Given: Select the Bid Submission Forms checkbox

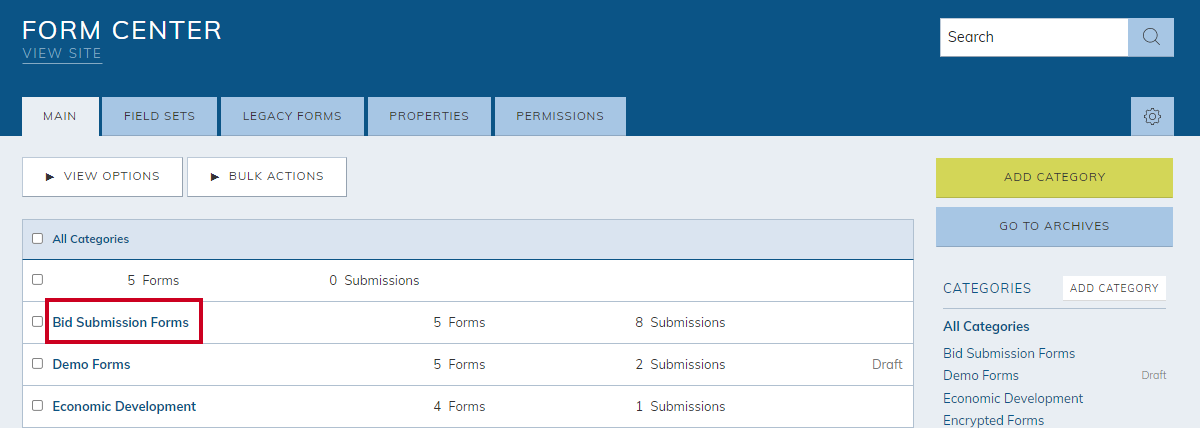Looking at the screenshot, I should 37,322.
